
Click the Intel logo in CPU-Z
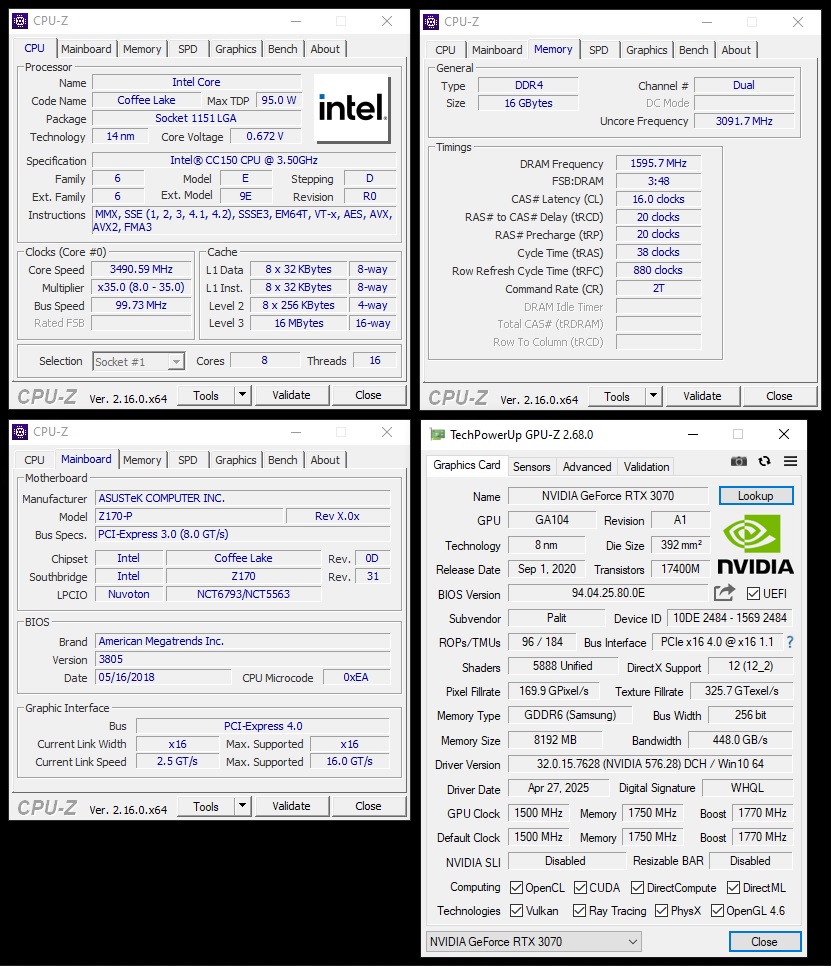pyautogui.click(x=352, y=109)
